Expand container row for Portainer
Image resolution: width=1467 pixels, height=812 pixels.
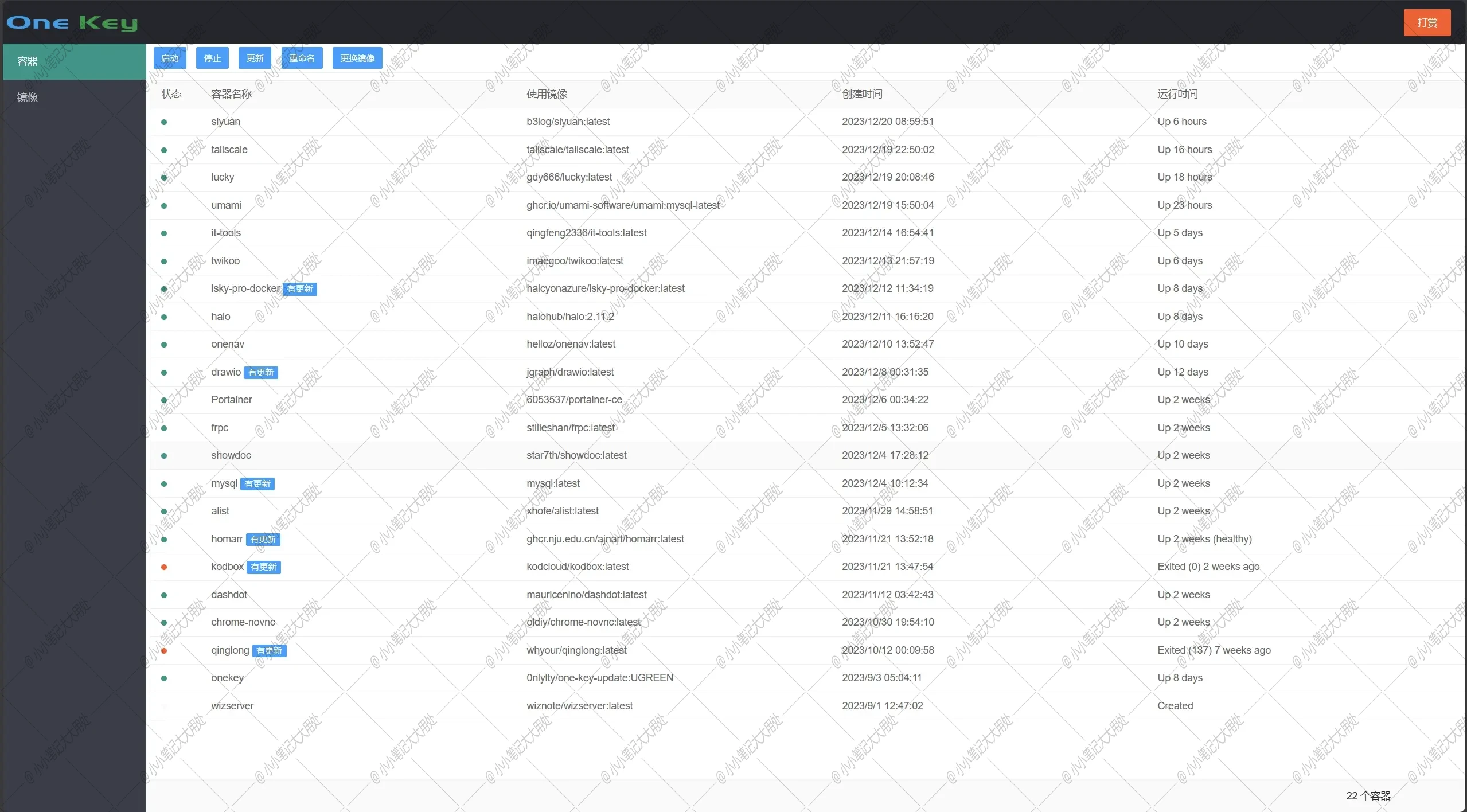pos(231,399)
